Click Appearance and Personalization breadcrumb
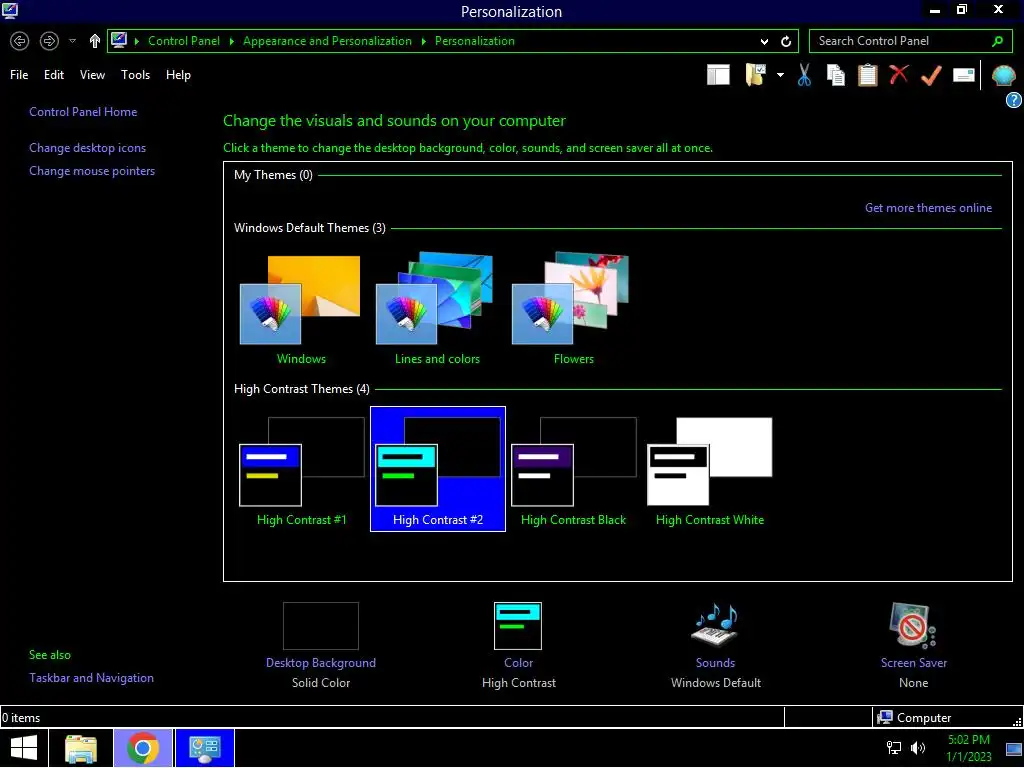 (327, 41)
